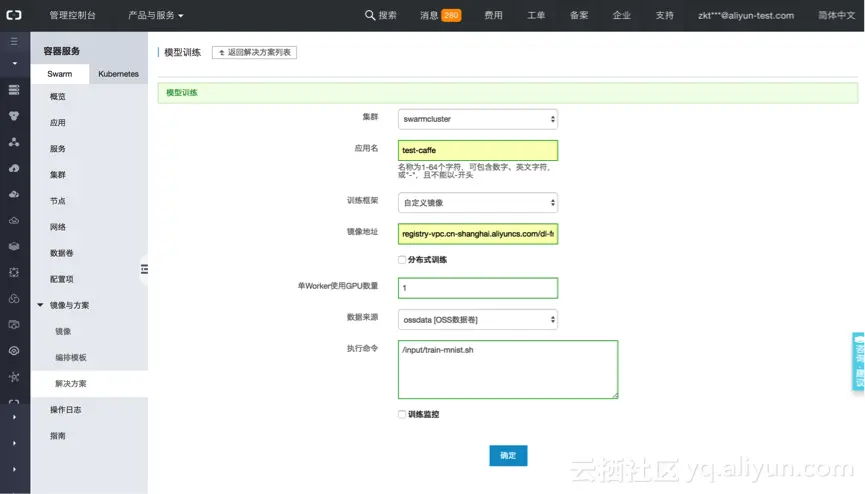The height and width of the screenshot is (494, 865).
Task: Go to 配置项 in the sidebar
Action: pyautogui.click(x=61, y=279)
